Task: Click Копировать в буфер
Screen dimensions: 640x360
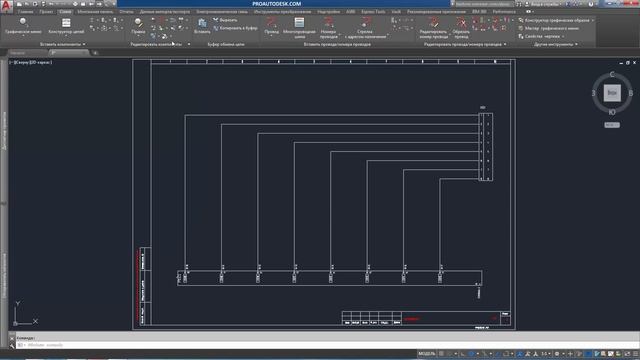Action: 236,28
